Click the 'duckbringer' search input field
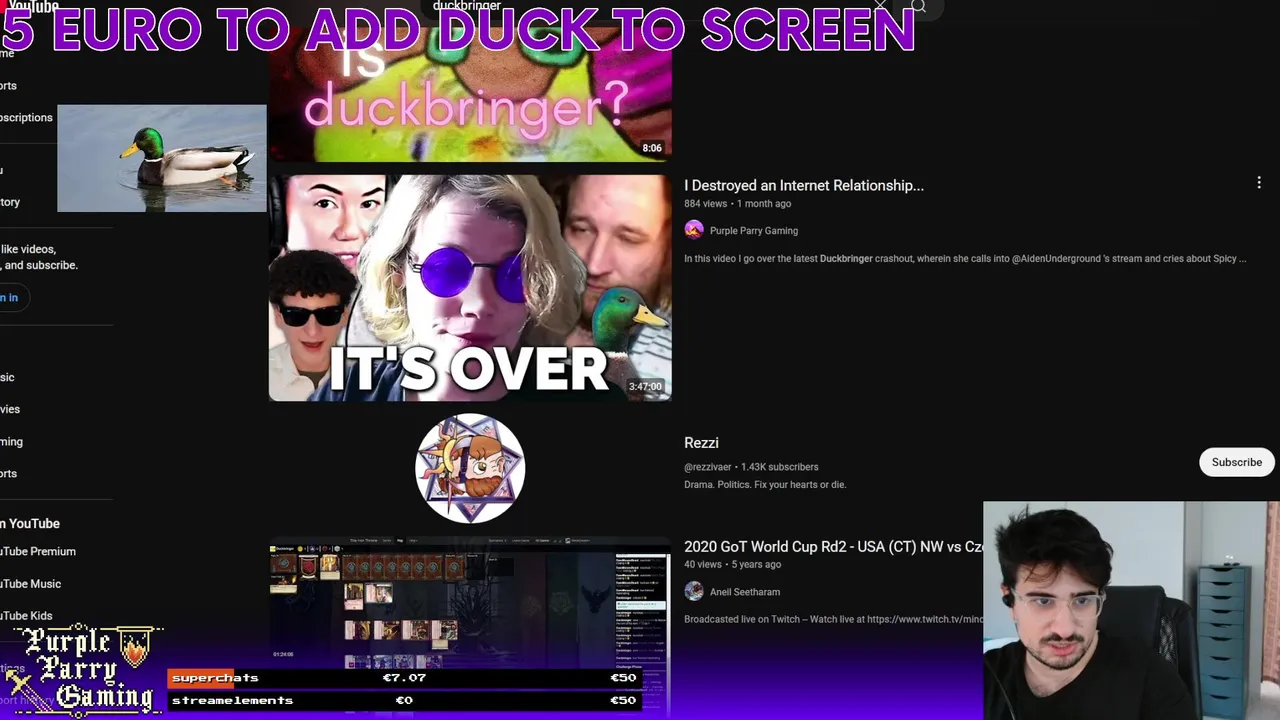 pyautogui.click(x=640, y=6)
